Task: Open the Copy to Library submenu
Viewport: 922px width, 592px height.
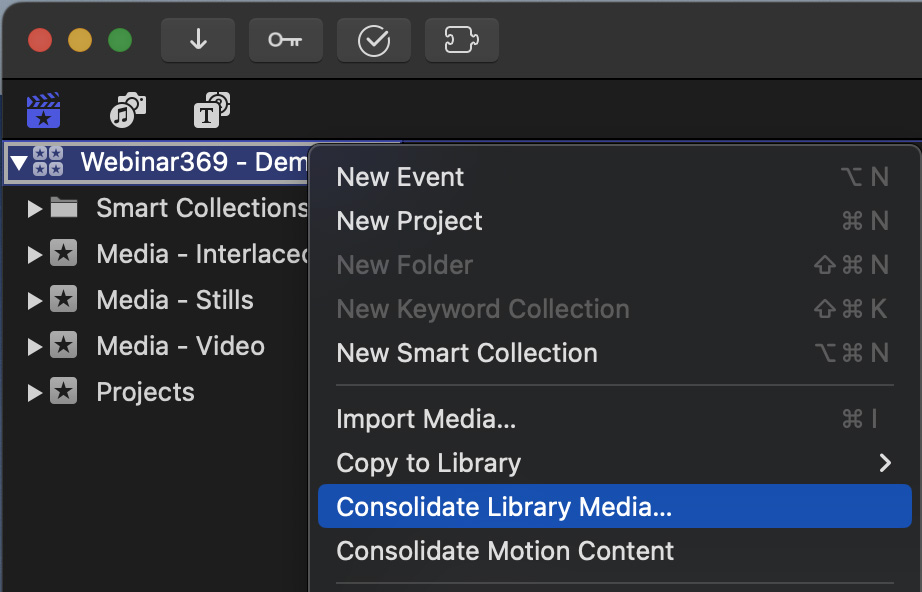Action: coord(428,463)
